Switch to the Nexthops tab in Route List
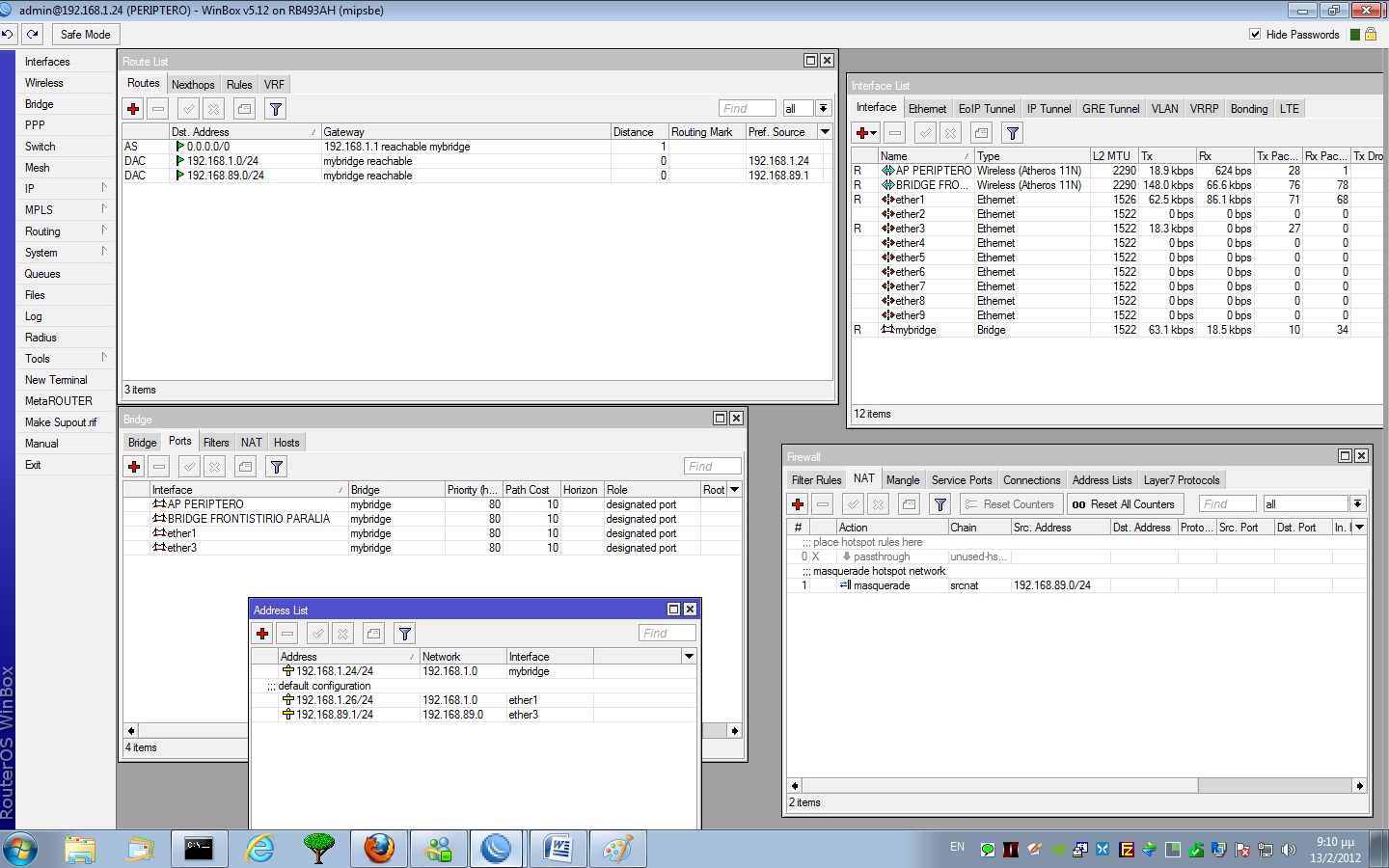Viewport: 1389px width, 868px height. click(193, 85)
